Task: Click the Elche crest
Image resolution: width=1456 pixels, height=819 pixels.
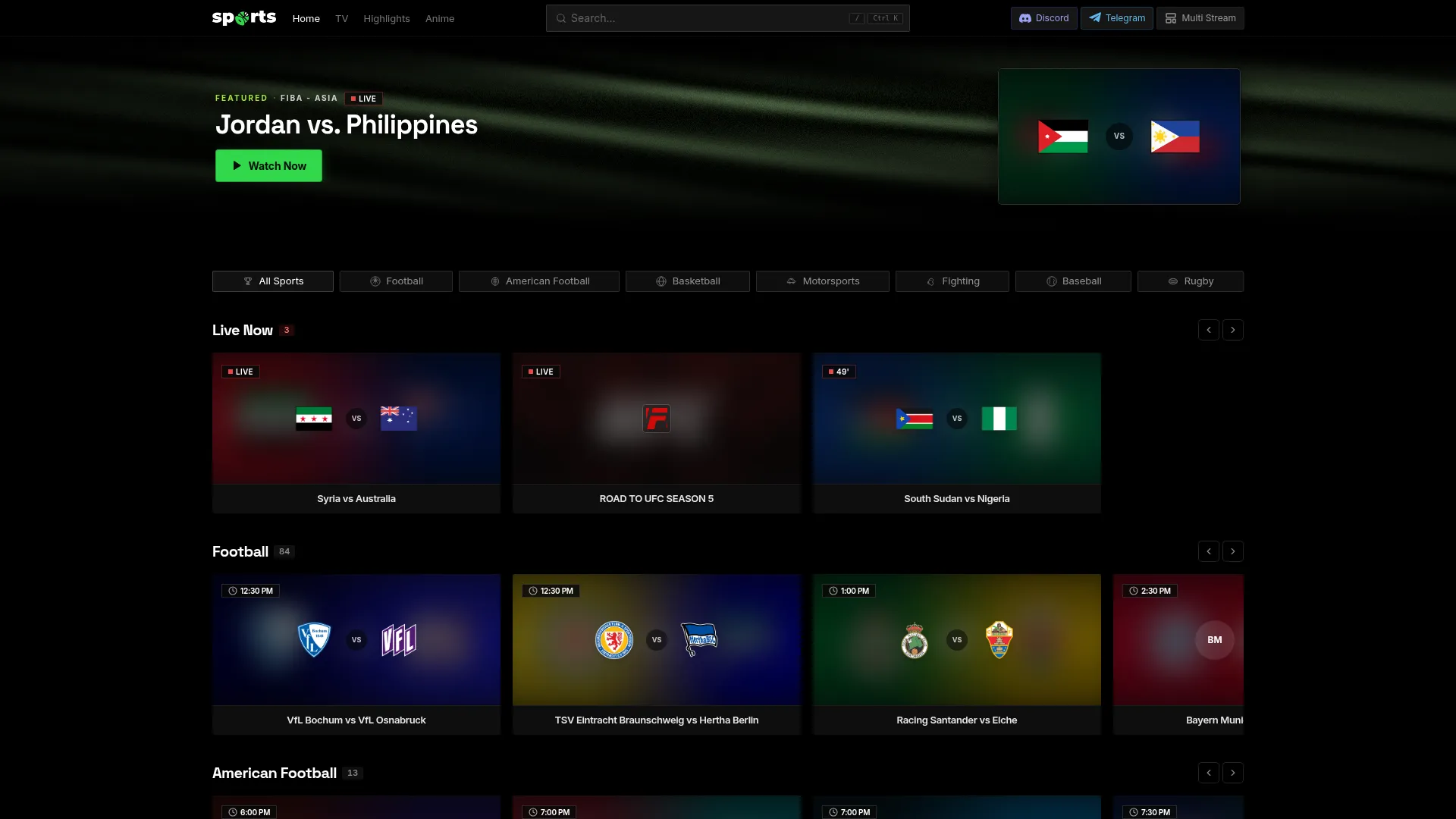Action: (x=999, y=639)
